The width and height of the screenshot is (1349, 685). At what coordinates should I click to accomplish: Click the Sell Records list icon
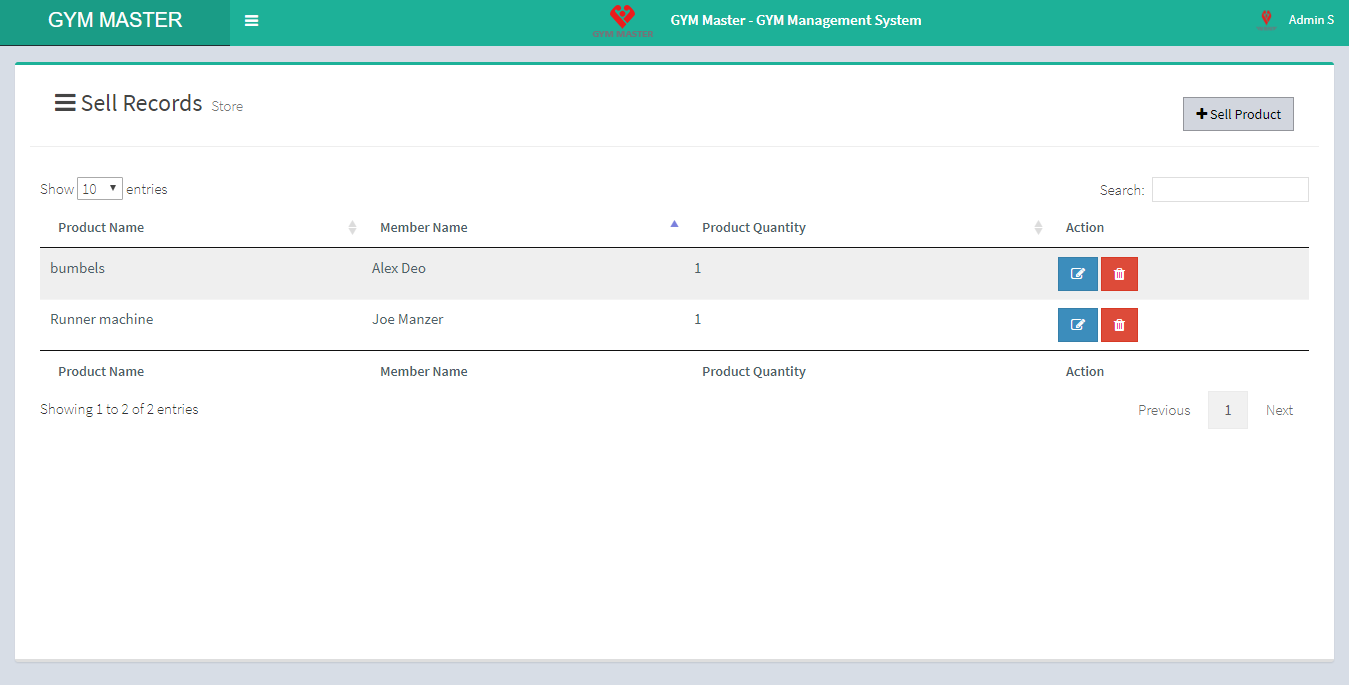pyautogui.click(x=65, y=103)
